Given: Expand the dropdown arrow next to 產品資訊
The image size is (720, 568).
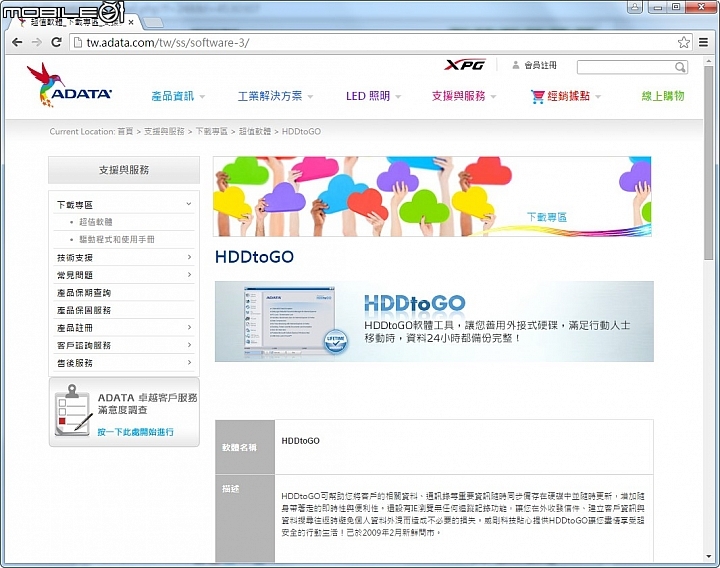Looking at the screenshot, I should (x=202, y=97).
